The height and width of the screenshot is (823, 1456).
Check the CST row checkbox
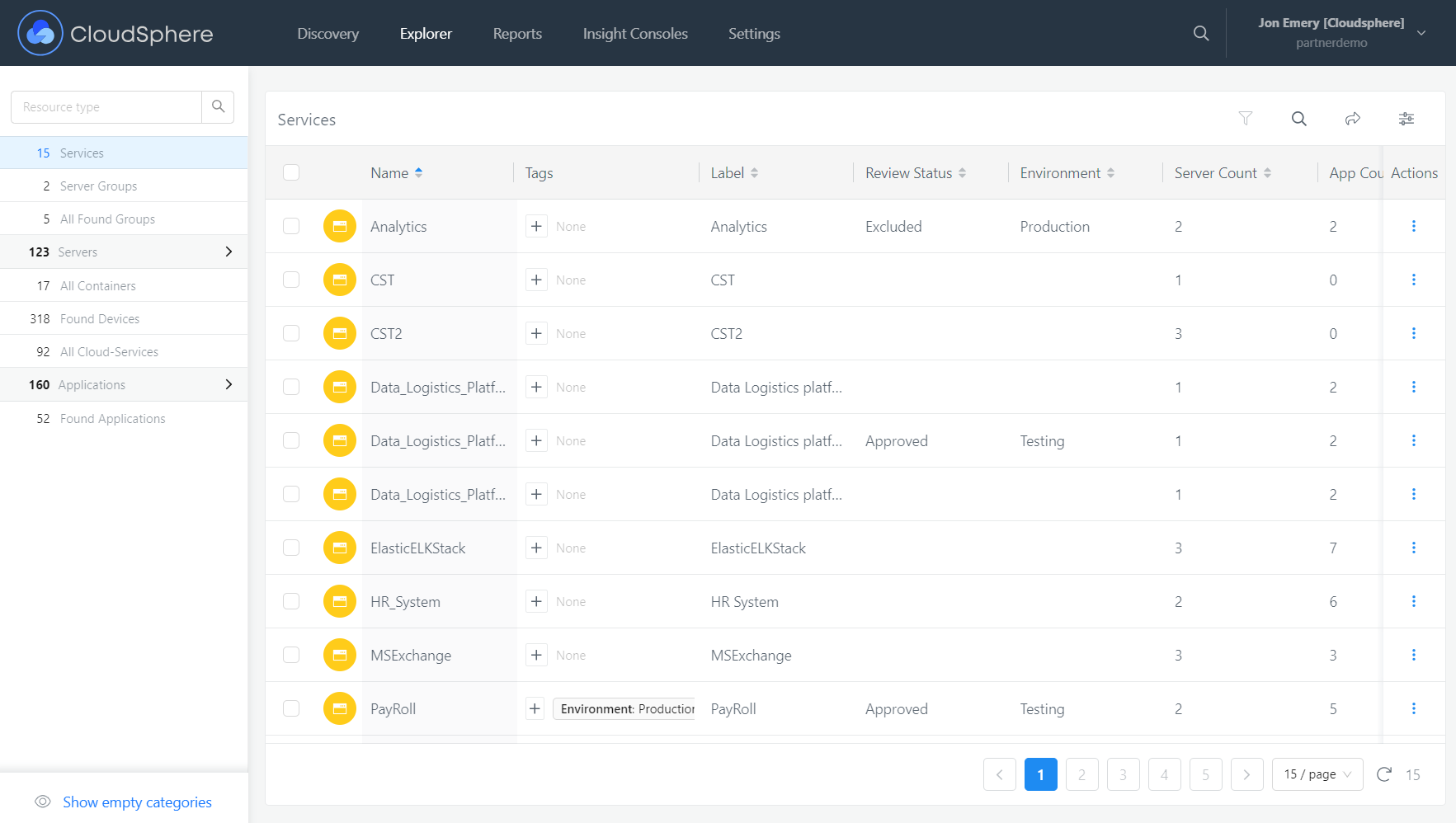(291, 280)
